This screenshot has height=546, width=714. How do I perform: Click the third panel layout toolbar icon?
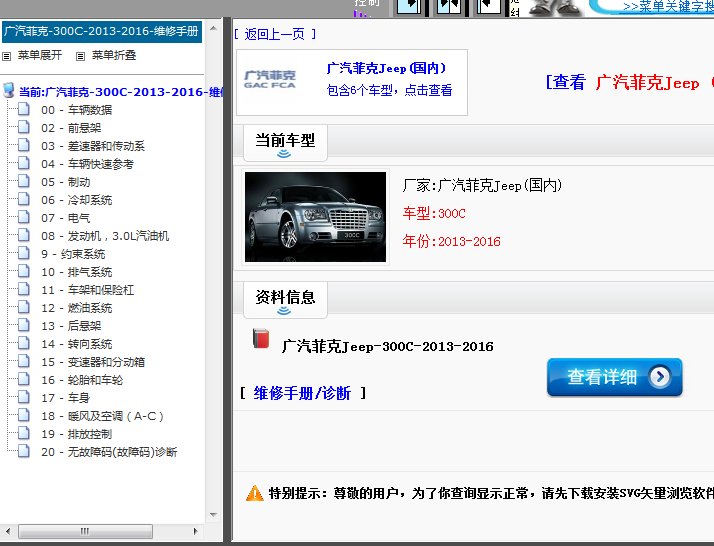489,6
